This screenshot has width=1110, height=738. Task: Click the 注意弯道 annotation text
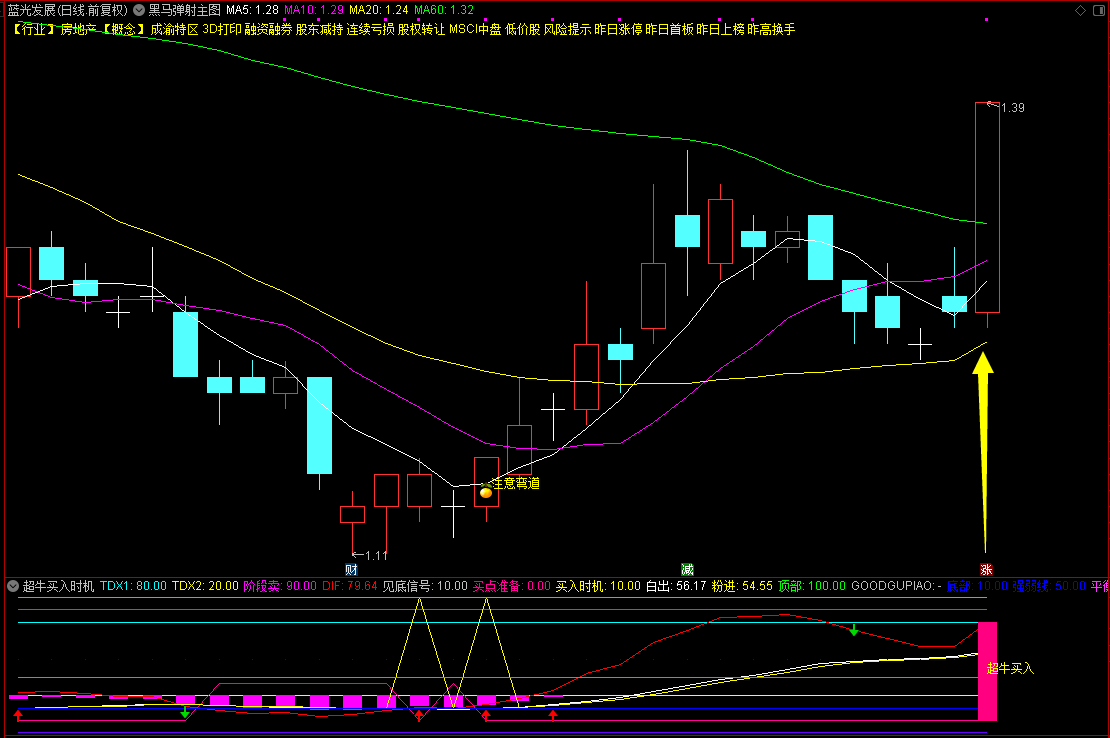[517, 483]
